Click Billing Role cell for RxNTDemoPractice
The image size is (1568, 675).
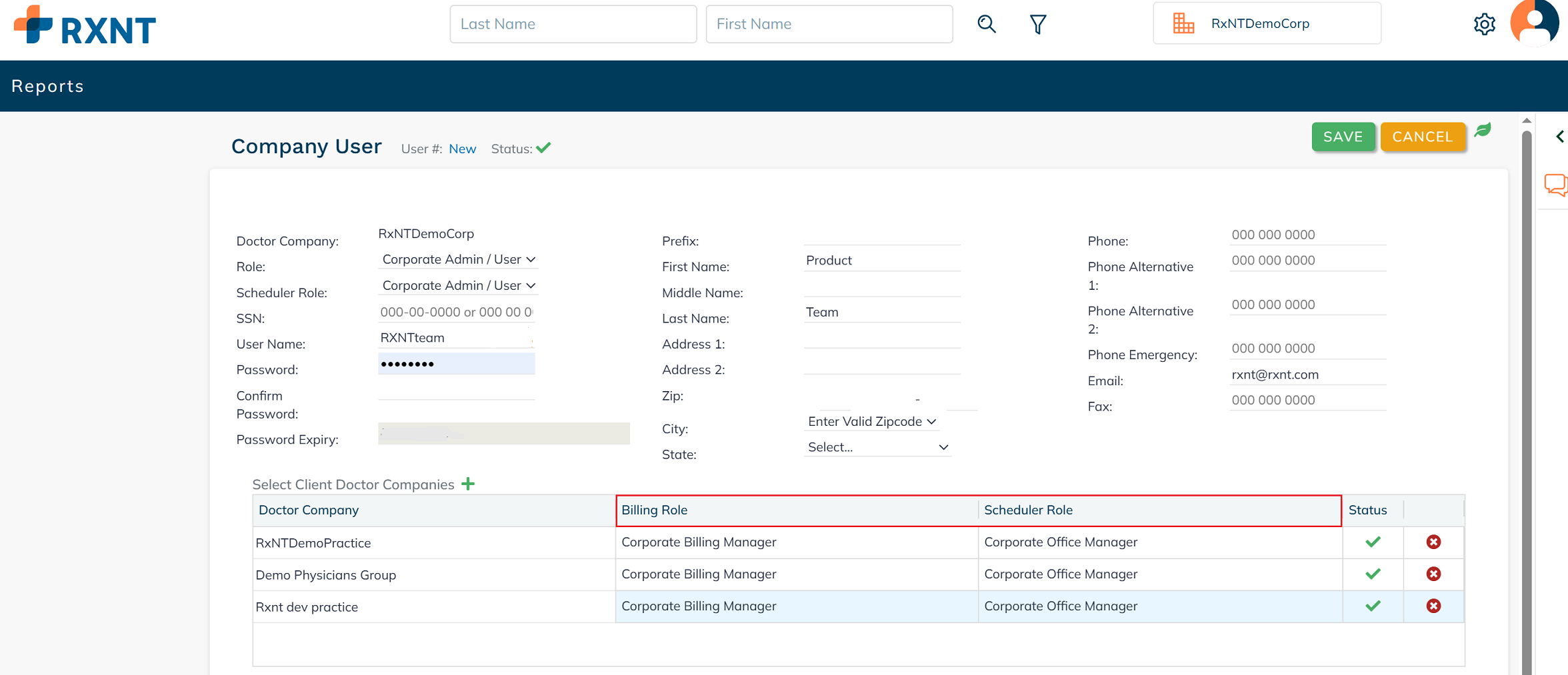[x=797, y=542]
